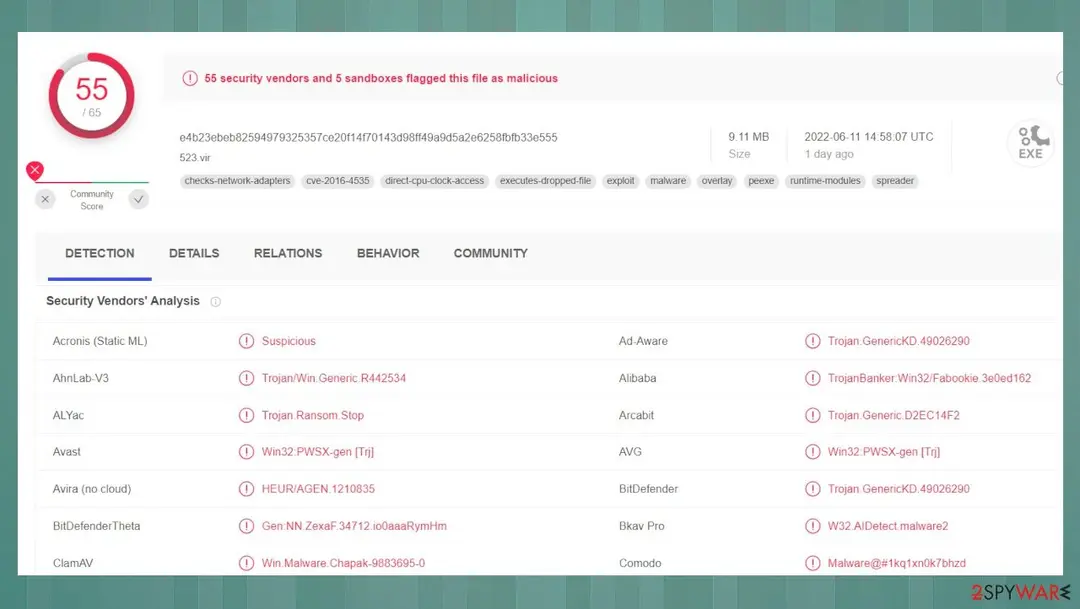Viewport: 1080px width, 609px height.
Task: Click warning icon for Comodo detection
Action: [813, 563]
